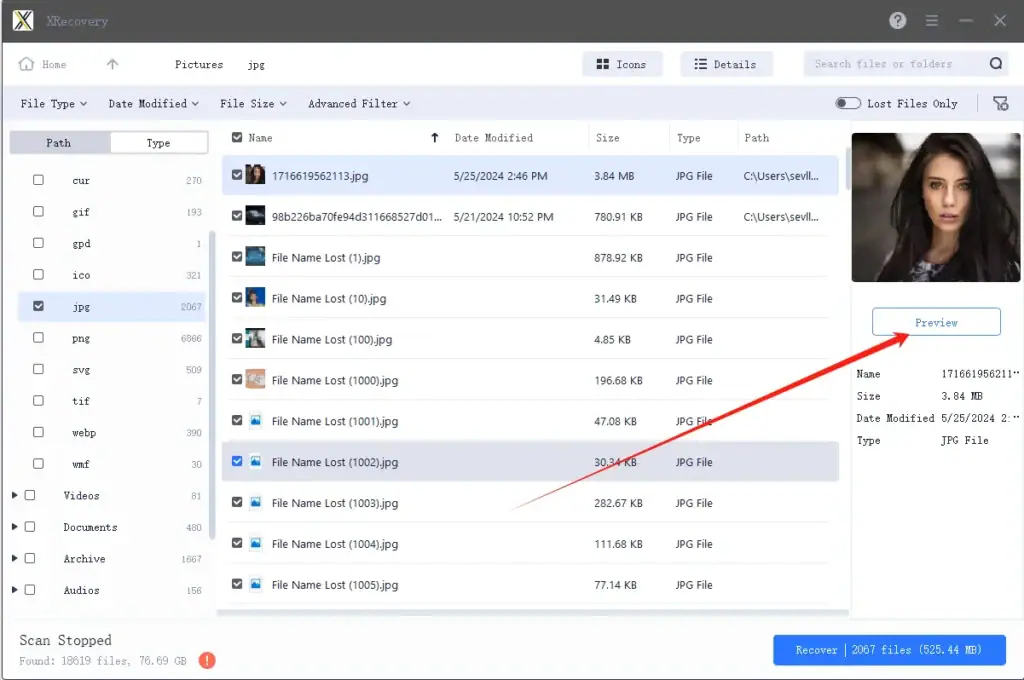Switch to Icons view
Viewport: 1024px width, 680px height.
[623, 63]
